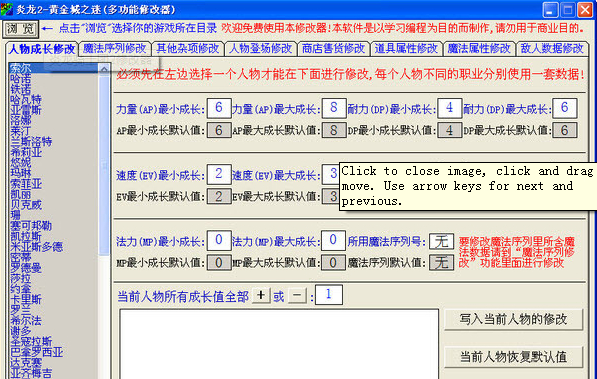This screenshot has width=597, height=379.
Task: Choose 哈瓦特 from the character list
Action: 26,100
